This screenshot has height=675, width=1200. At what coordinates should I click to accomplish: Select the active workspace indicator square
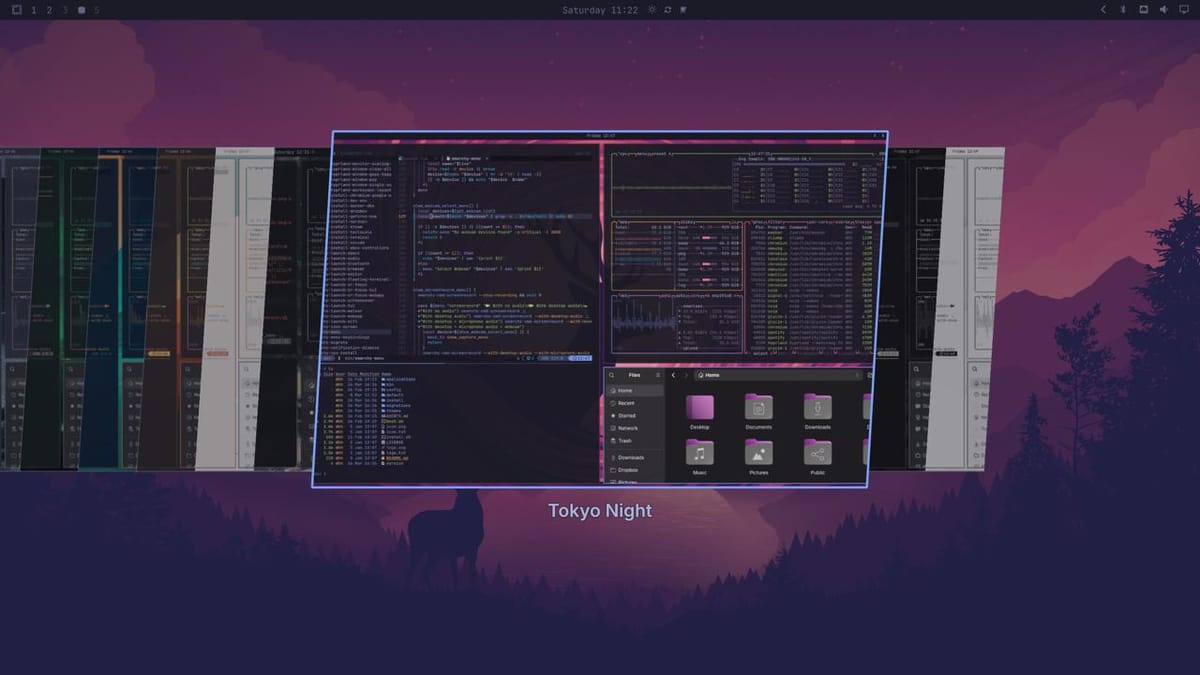coord(81,10)
